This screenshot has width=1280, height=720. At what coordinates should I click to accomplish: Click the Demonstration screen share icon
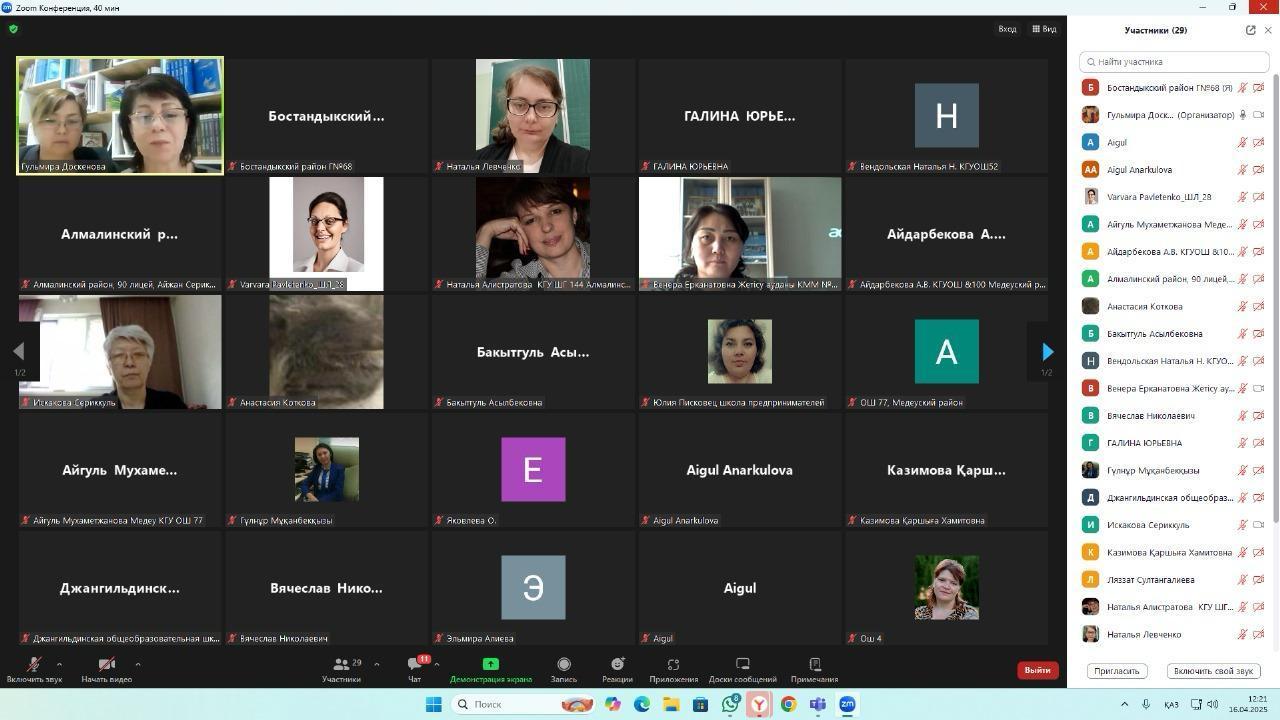tap(491, 665)
